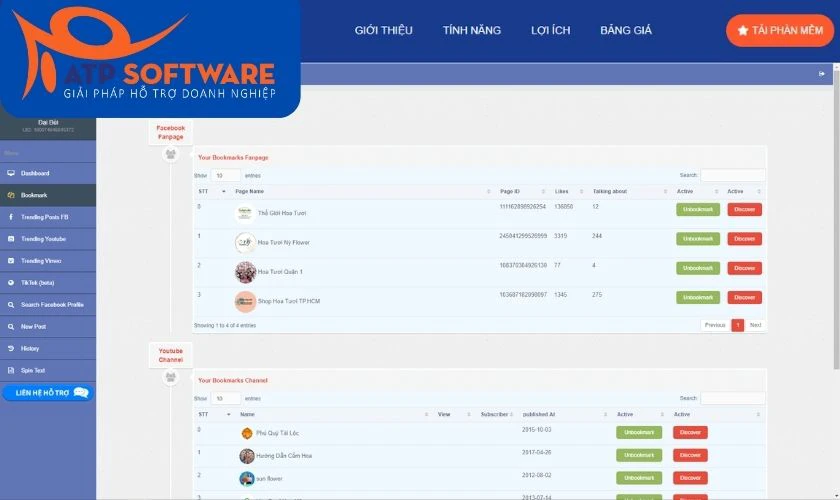The image size is (840, 500).
Task: Unbookmark sun flower channel
Action: tap(639, 477)
